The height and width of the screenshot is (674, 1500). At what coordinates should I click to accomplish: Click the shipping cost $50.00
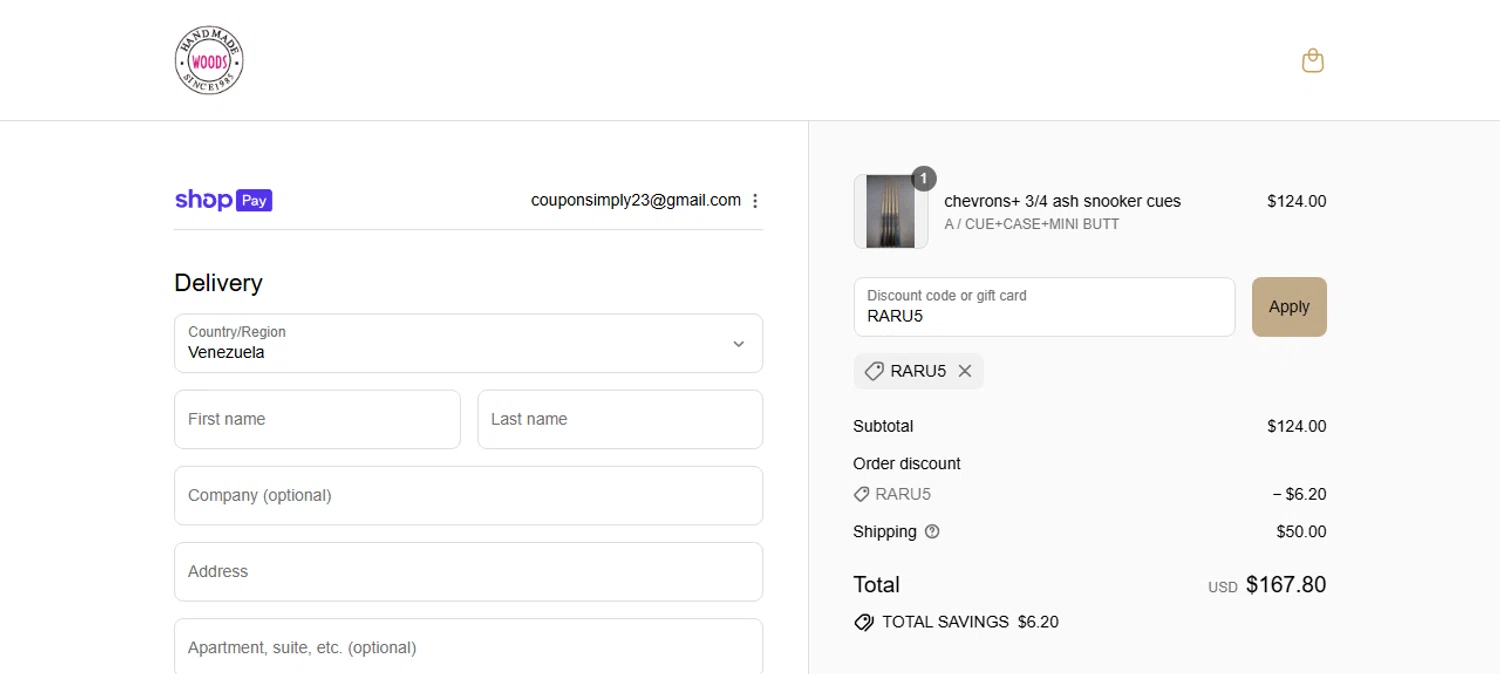(x=1301, y=532)
